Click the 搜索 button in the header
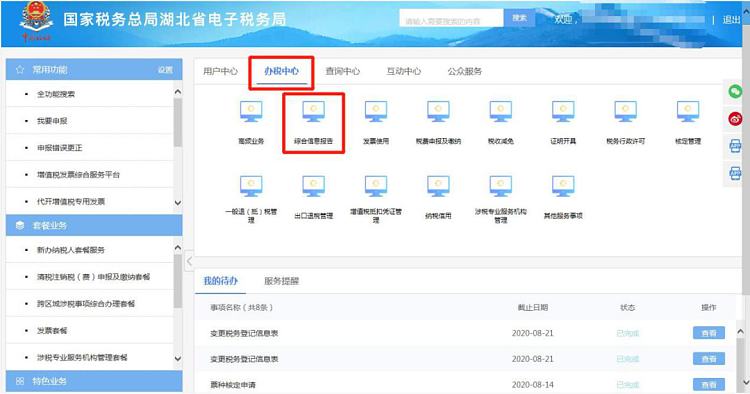The height and width of the screenshot is (394, 750). (x=519, y=18)
